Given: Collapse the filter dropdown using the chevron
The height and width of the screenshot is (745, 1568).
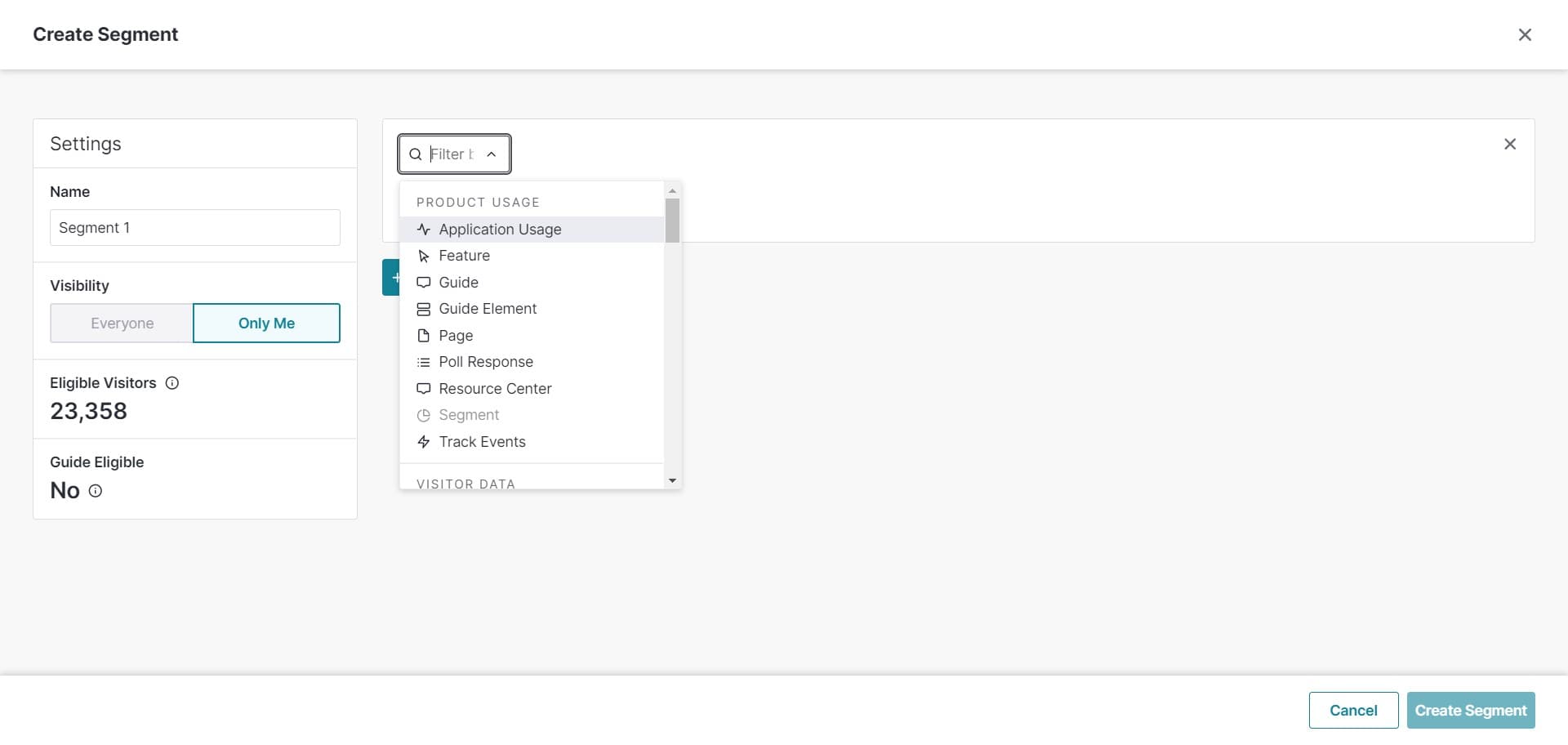Looking at the screenshot, I should [492, 154].
